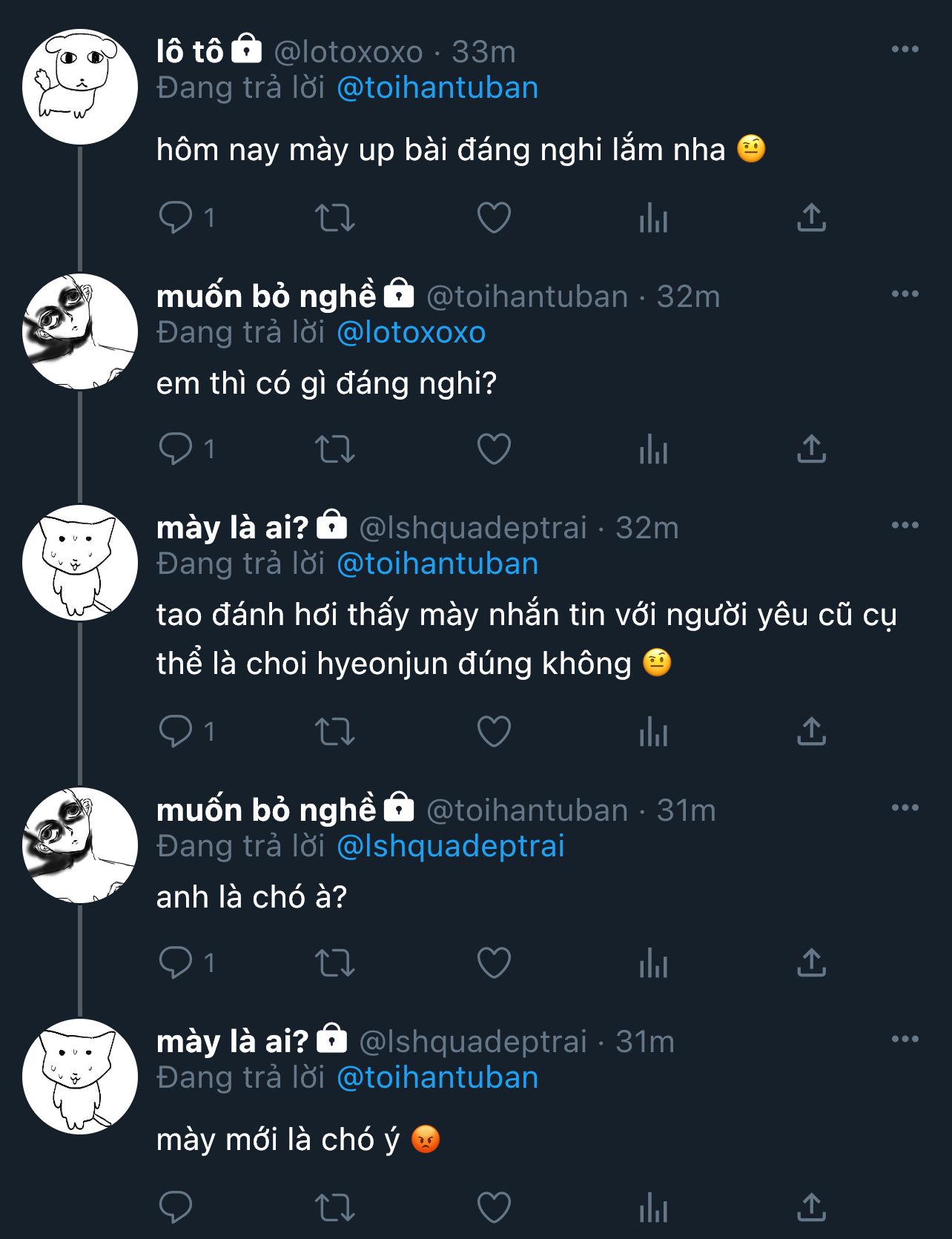Screen dimensions: 952x1239
Task: Open more options on 'anh là chó à?' tweet
Action: [905, 808]
